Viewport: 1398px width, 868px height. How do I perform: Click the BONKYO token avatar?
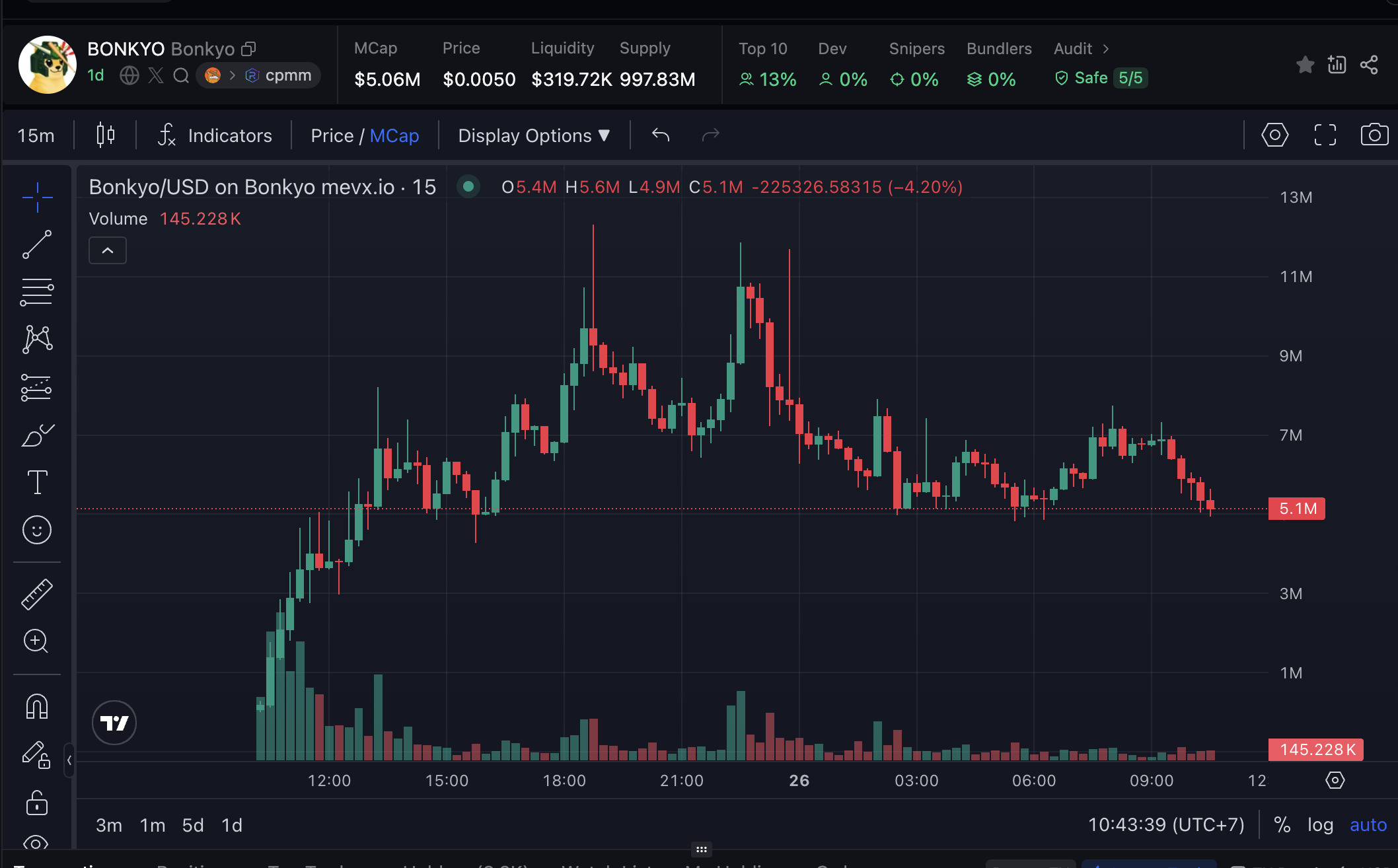(48, 65)
